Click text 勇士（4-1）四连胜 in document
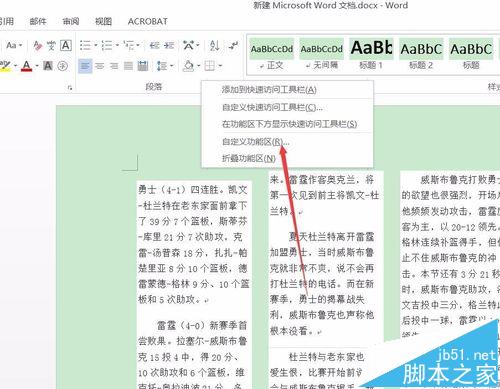 point(180,190)
